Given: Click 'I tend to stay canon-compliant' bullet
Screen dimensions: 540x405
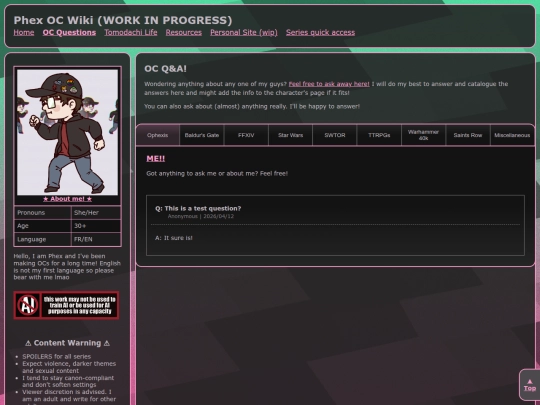Looking at the screenshot, I should (68, 381).
